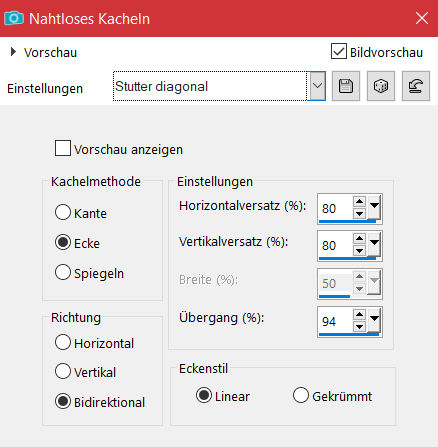
Task: Click the blue slider bar under Übergang
Action: tap(349, 334)
